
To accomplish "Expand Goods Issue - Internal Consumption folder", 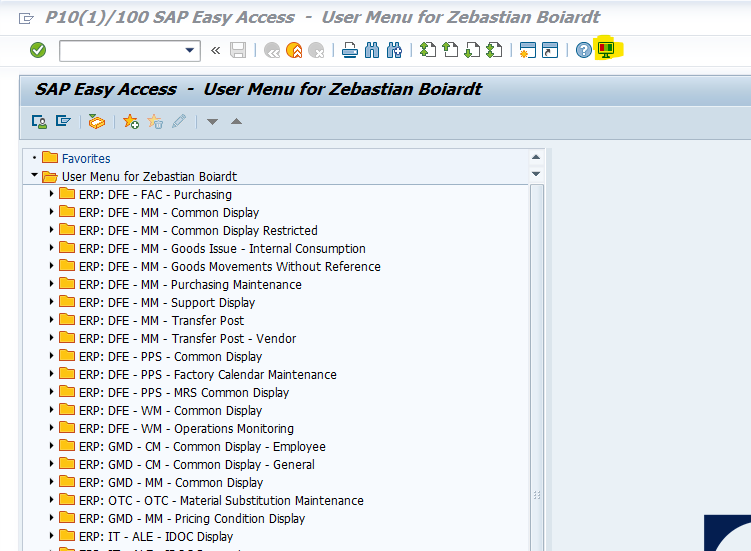I will [51, 248].
